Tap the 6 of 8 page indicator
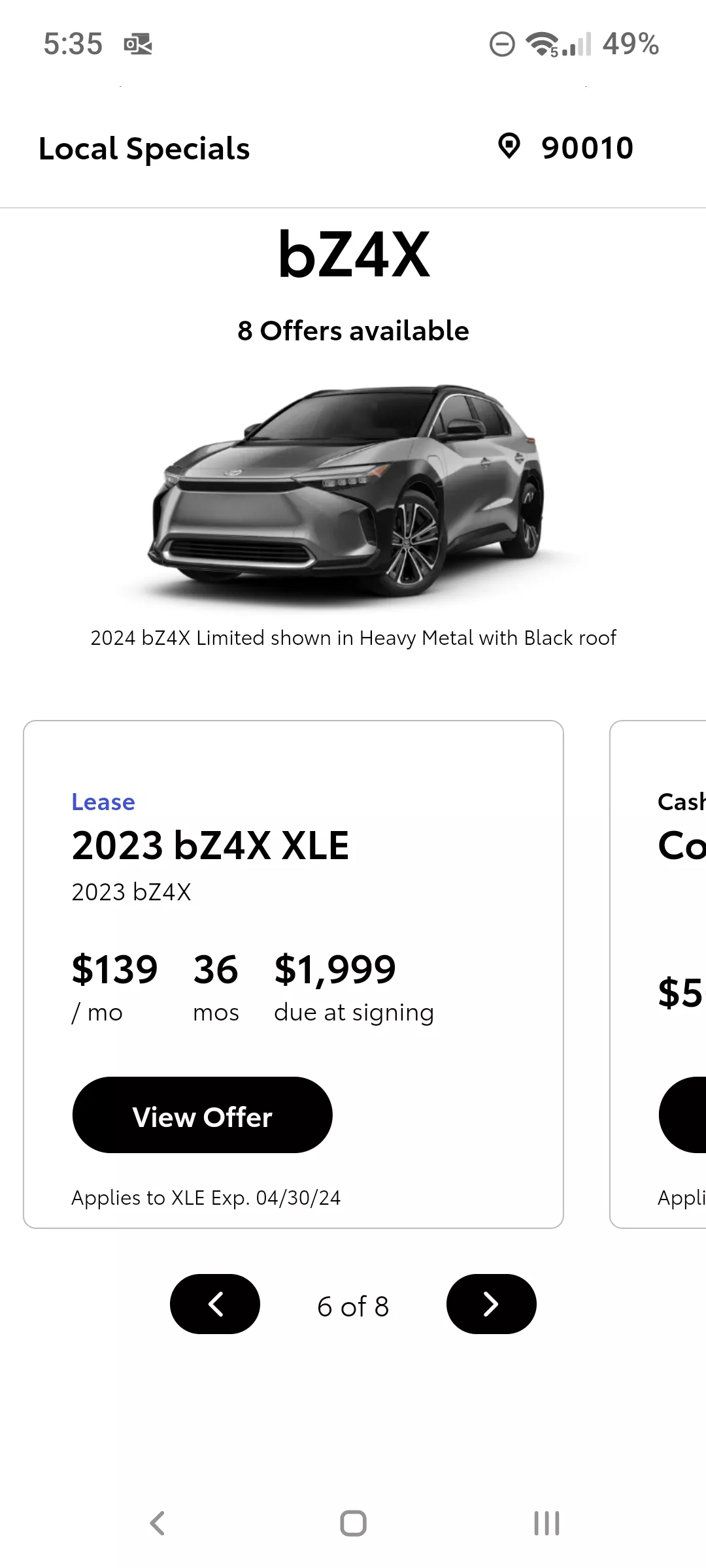This screenshot has width=706, height=1568. [353, 1307]
